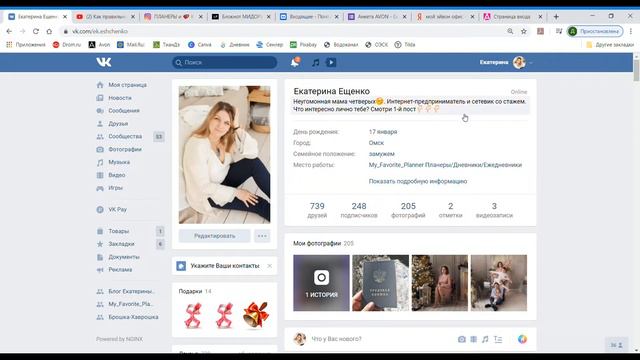The image size is (640, 360).
Task: Click the video play icon in VK header
Action: click(331, 62)
